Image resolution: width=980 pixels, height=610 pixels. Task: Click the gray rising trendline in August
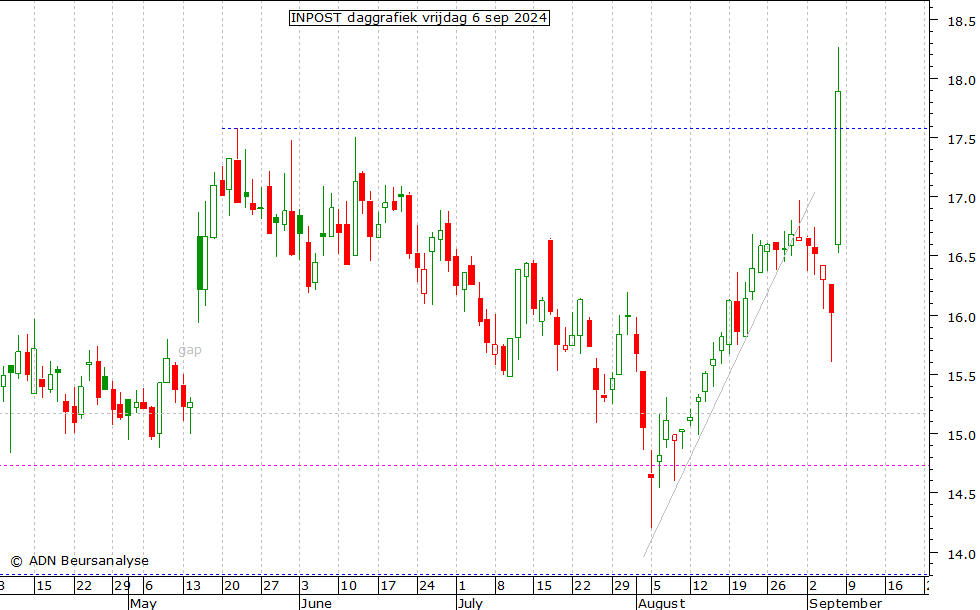click(x=729, y=374)
